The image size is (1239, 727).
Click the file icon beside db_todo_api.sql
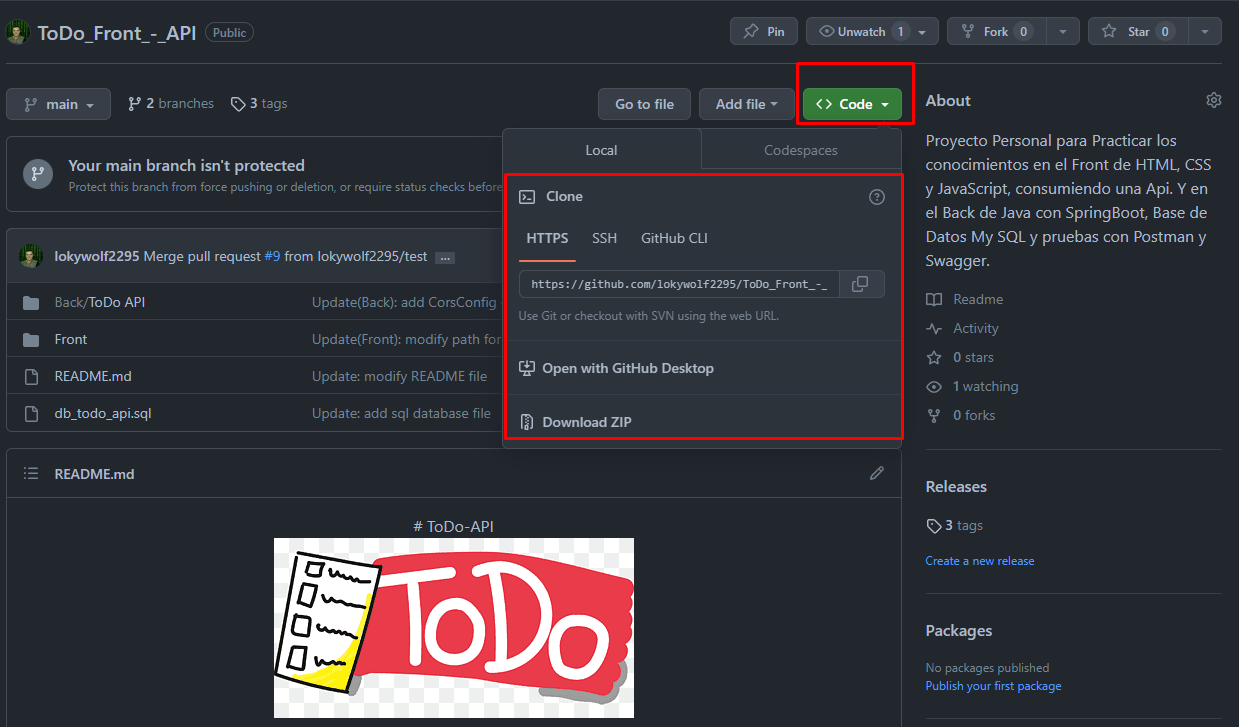pyautogui.click(x=31, y=413)
